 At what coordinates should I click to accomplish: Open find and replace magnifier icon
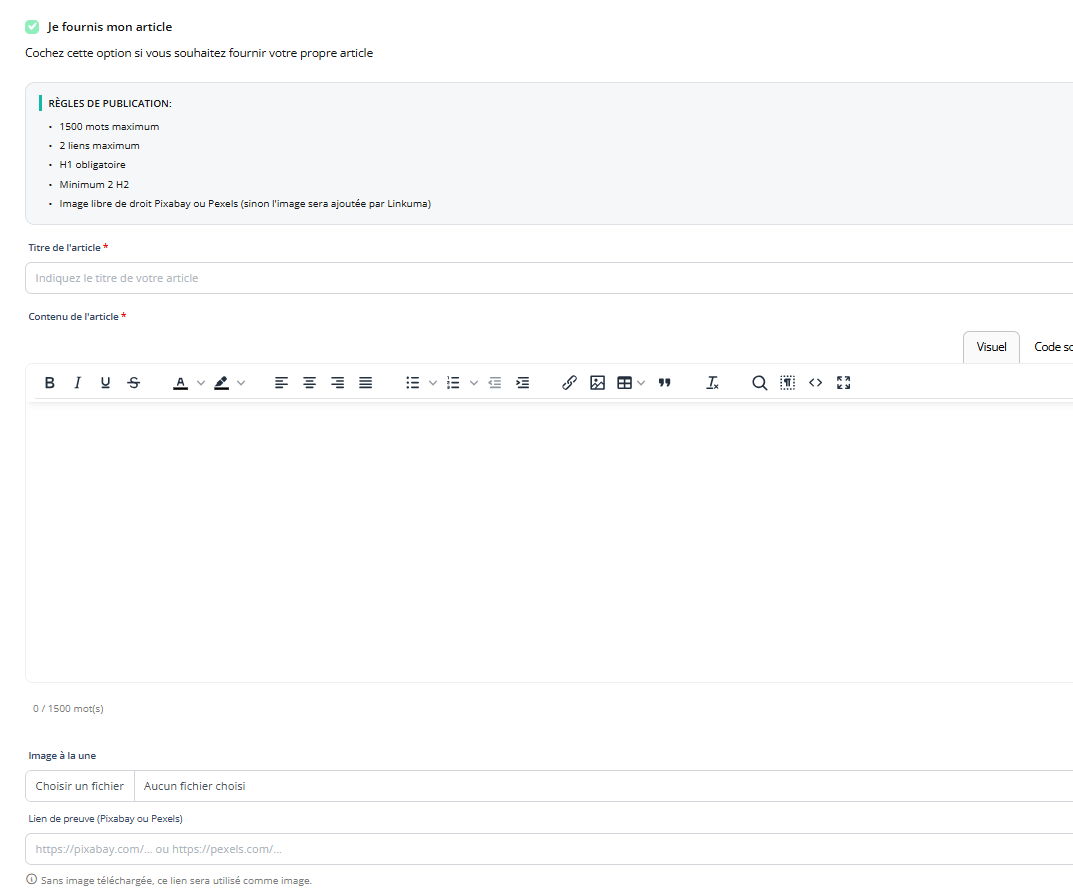pos(759,383)
